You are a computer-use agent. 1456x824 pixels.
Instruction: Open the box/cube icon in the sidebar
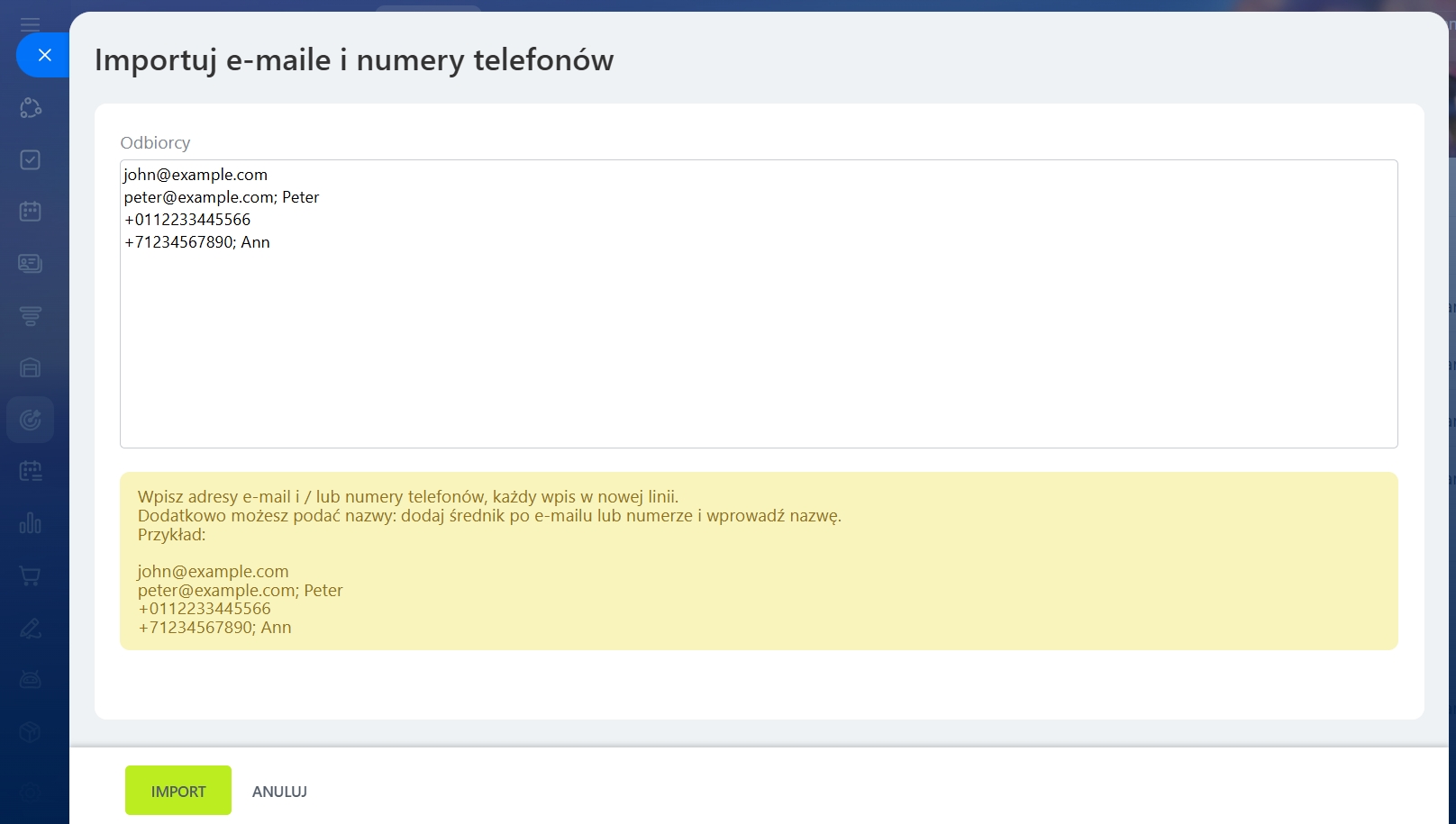(30, 732)
